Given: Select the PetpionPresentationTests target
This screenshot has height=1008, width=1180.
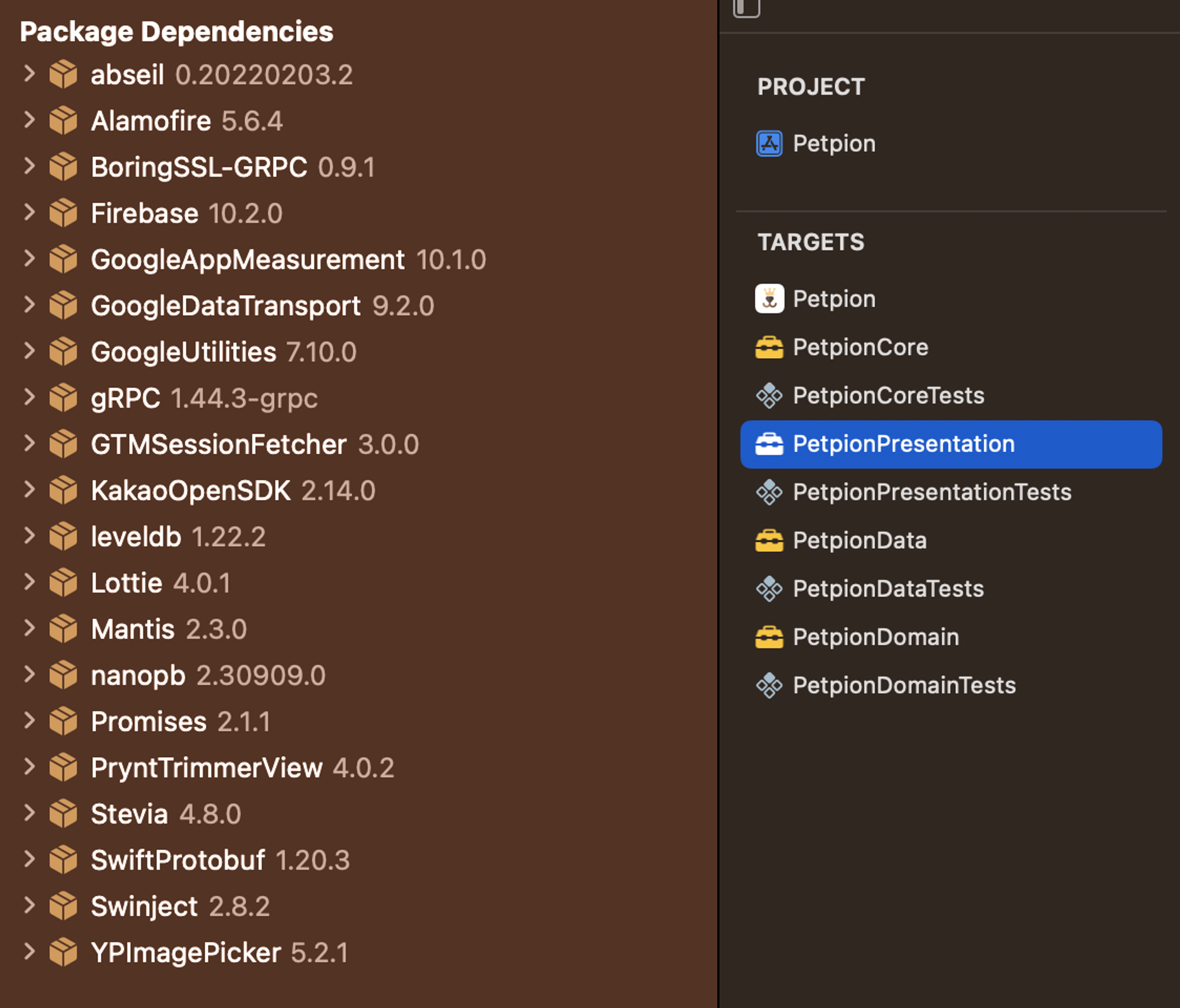Looking at the screenshot, I should point(931,492).
